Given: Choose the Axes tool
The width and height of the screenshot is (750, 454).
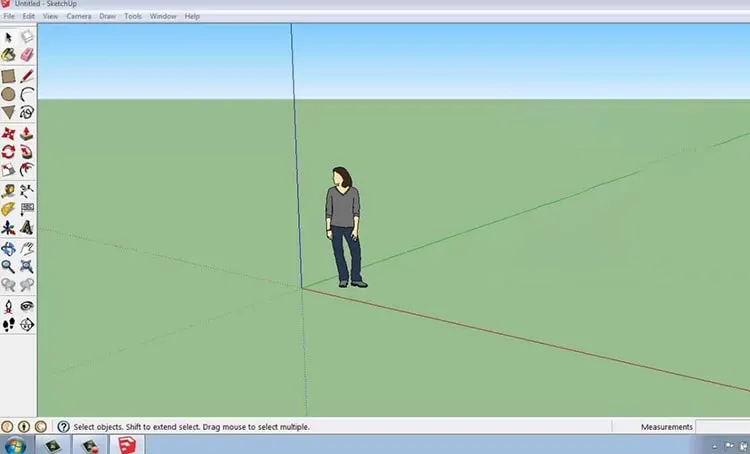Looking at the screenshot, I should [8, 228].
